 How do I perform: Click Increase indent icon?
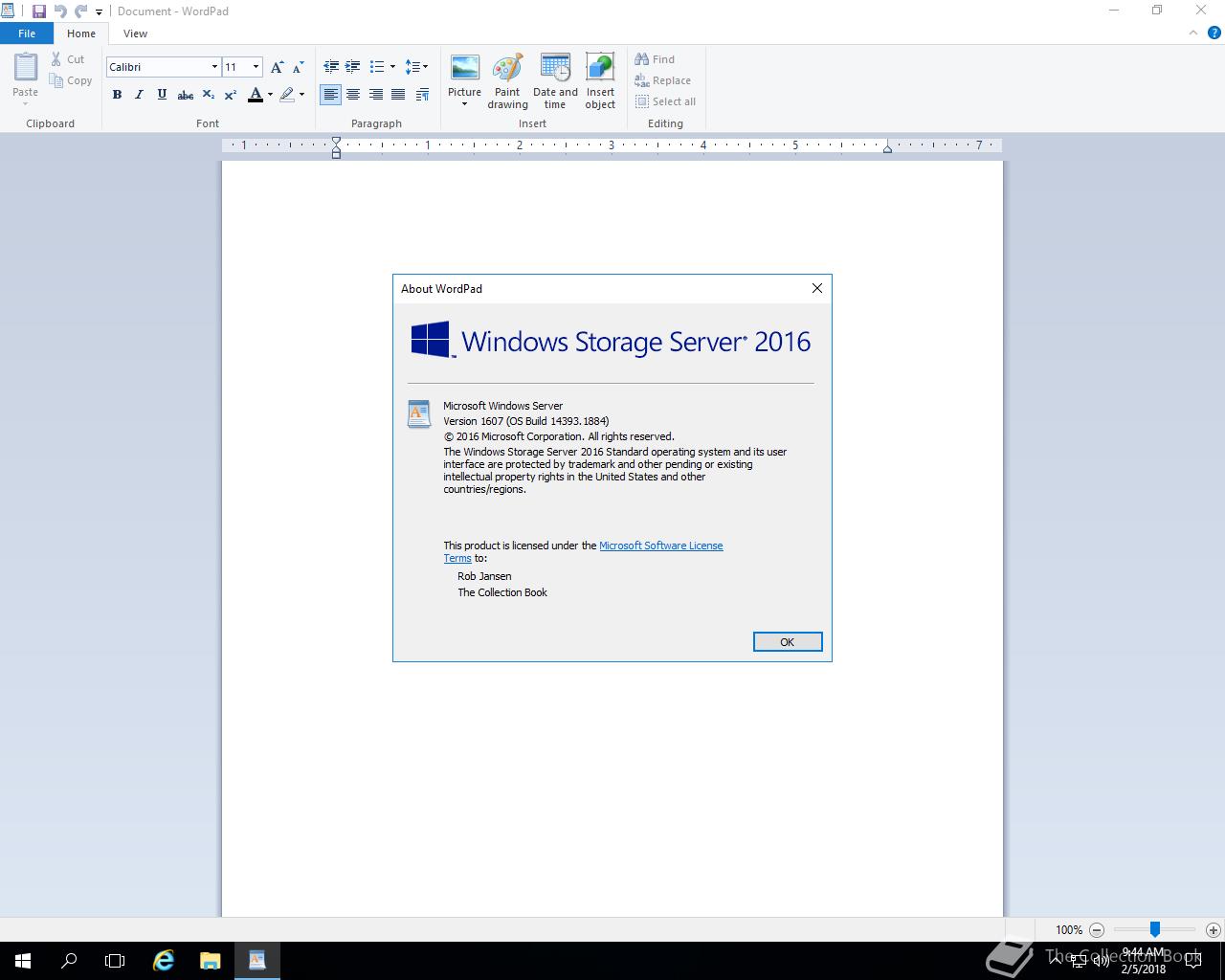point(353,67)
